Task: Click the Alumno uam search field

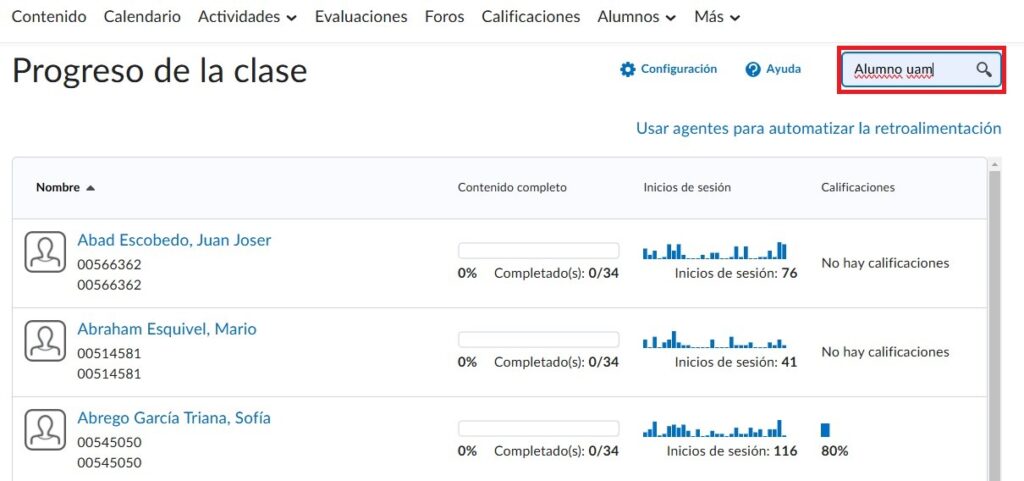Action: [x=905, y=69]
